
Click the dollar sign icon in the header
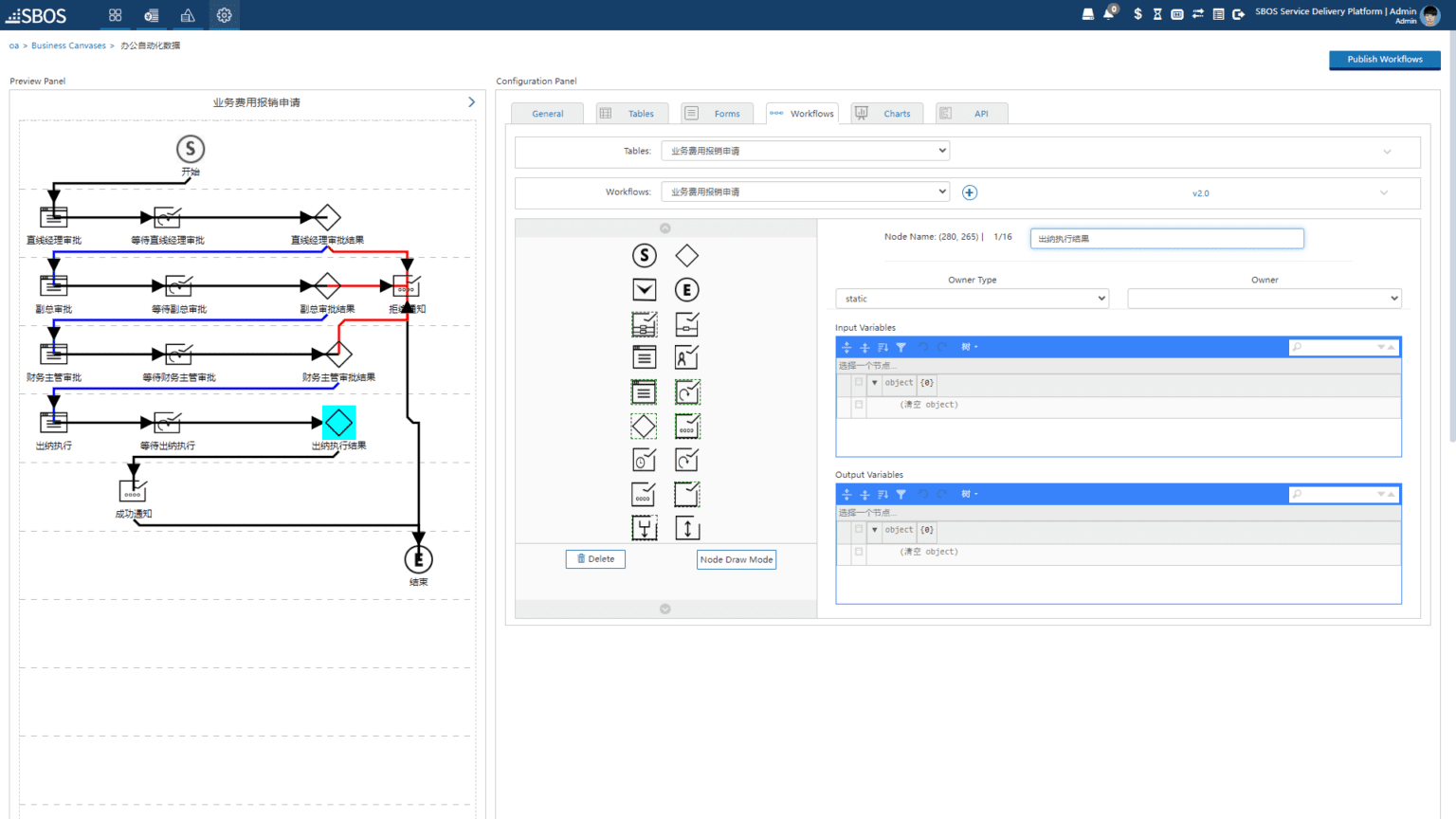click(1137, 14)
